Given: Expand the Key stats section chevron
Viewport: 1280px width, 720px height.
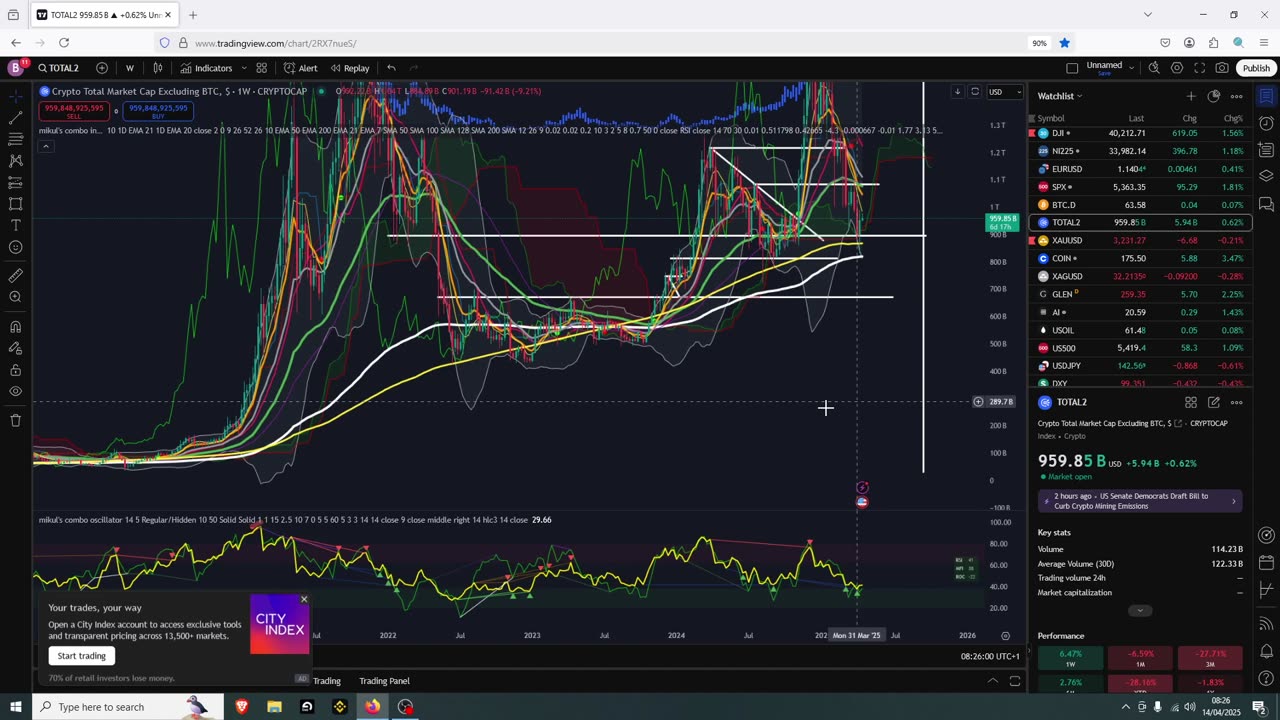Looking at the screenshot, I should [x=1139, y=610].
